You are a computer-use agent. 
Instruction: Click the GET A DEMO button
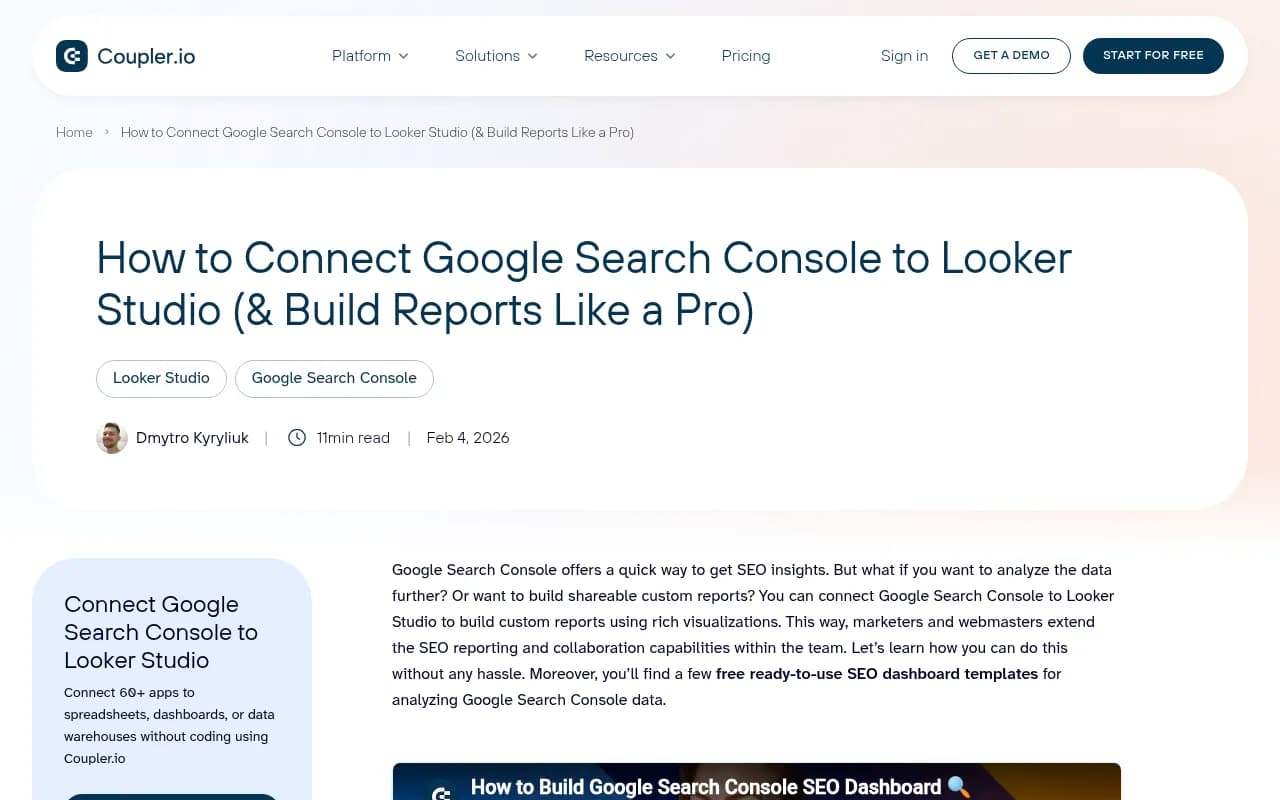tap(1011, 56)
